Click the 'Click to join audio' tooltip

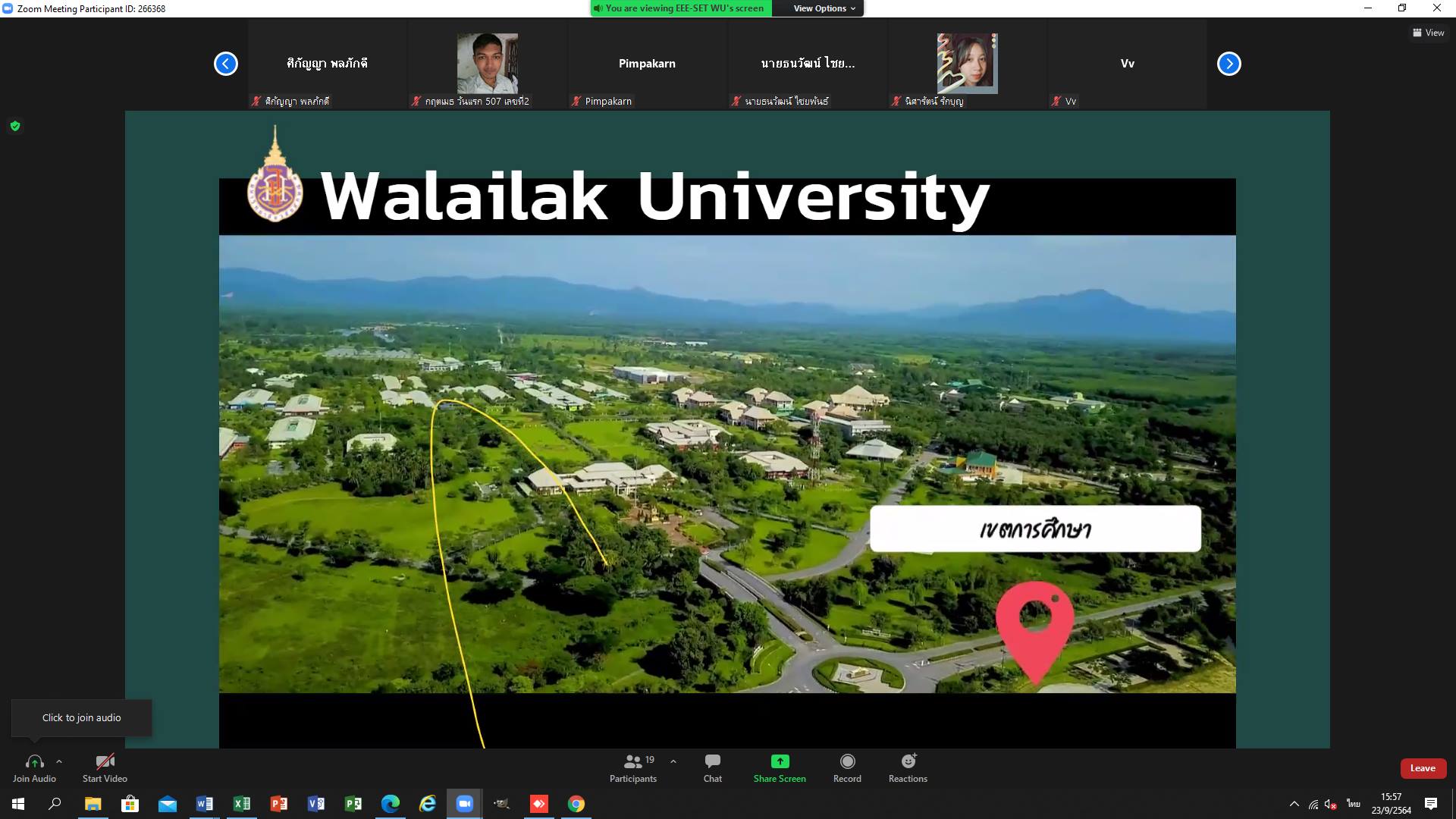coord(81,717)
